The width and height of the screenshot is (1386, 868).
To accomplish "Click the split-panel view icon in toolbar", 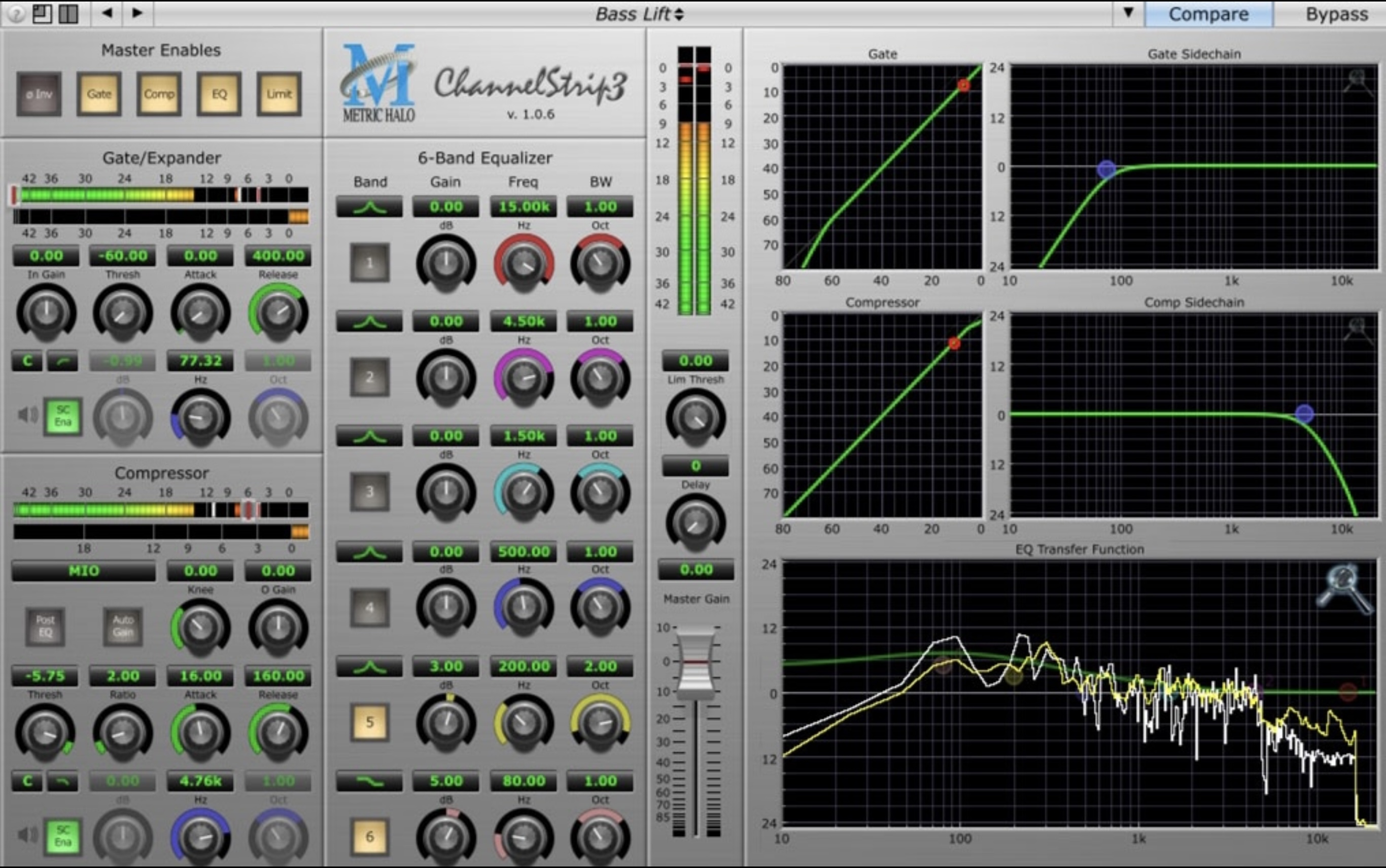I will (x=69, y=13).
